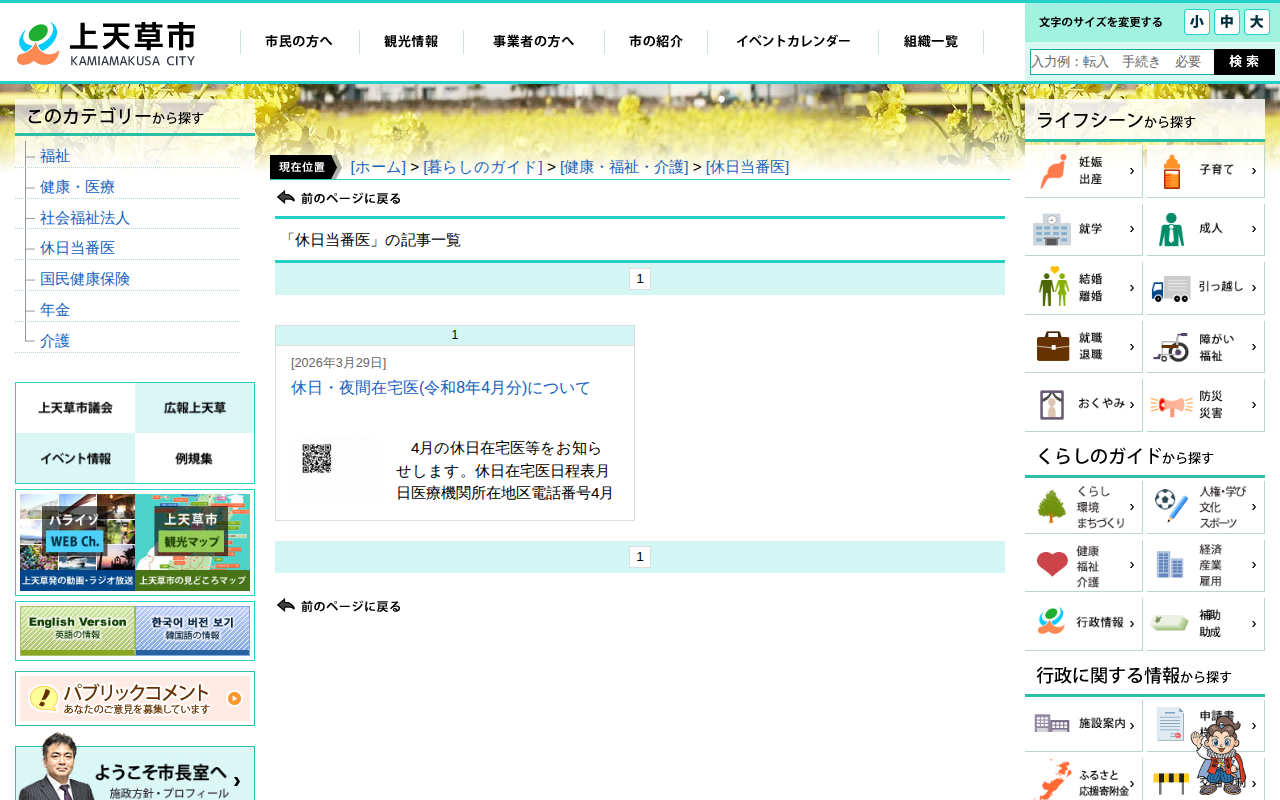The image size is (1280, 800).
Task: Open 休日当番医 in the sidebar category list
Action: coord(77,248)
